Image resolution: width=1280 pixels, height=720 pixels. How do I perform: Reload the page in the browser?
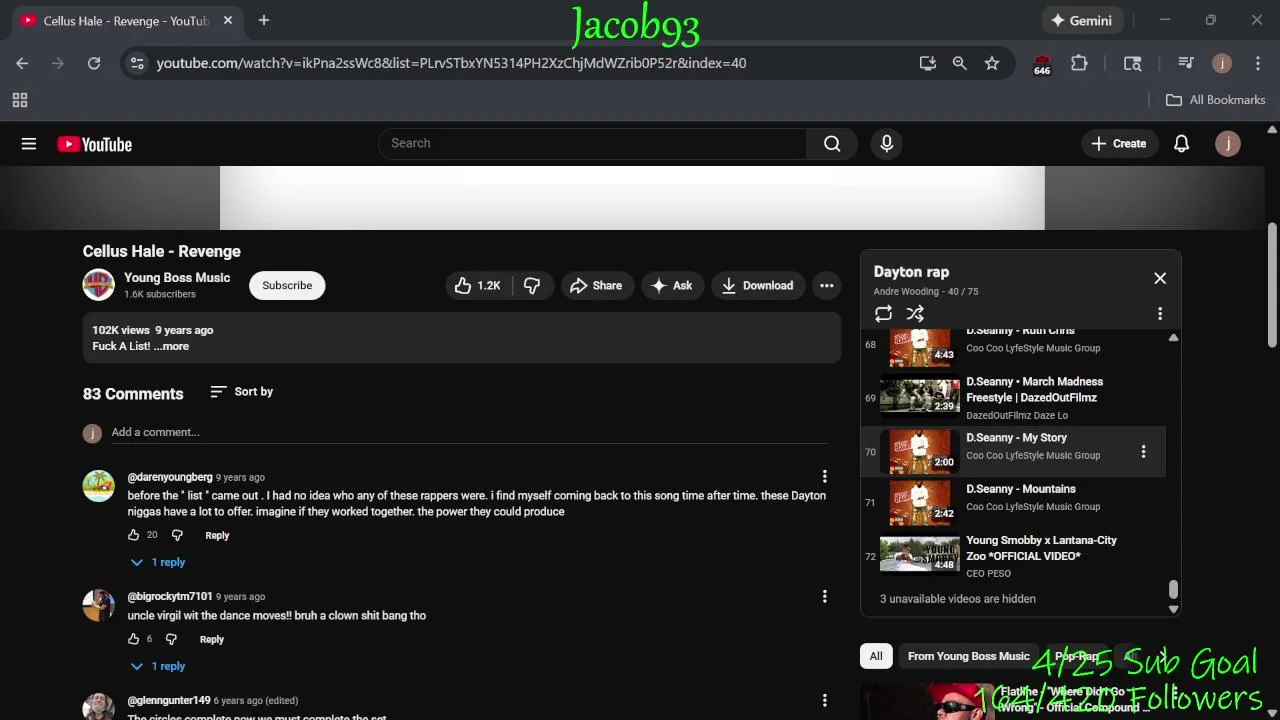94,63
